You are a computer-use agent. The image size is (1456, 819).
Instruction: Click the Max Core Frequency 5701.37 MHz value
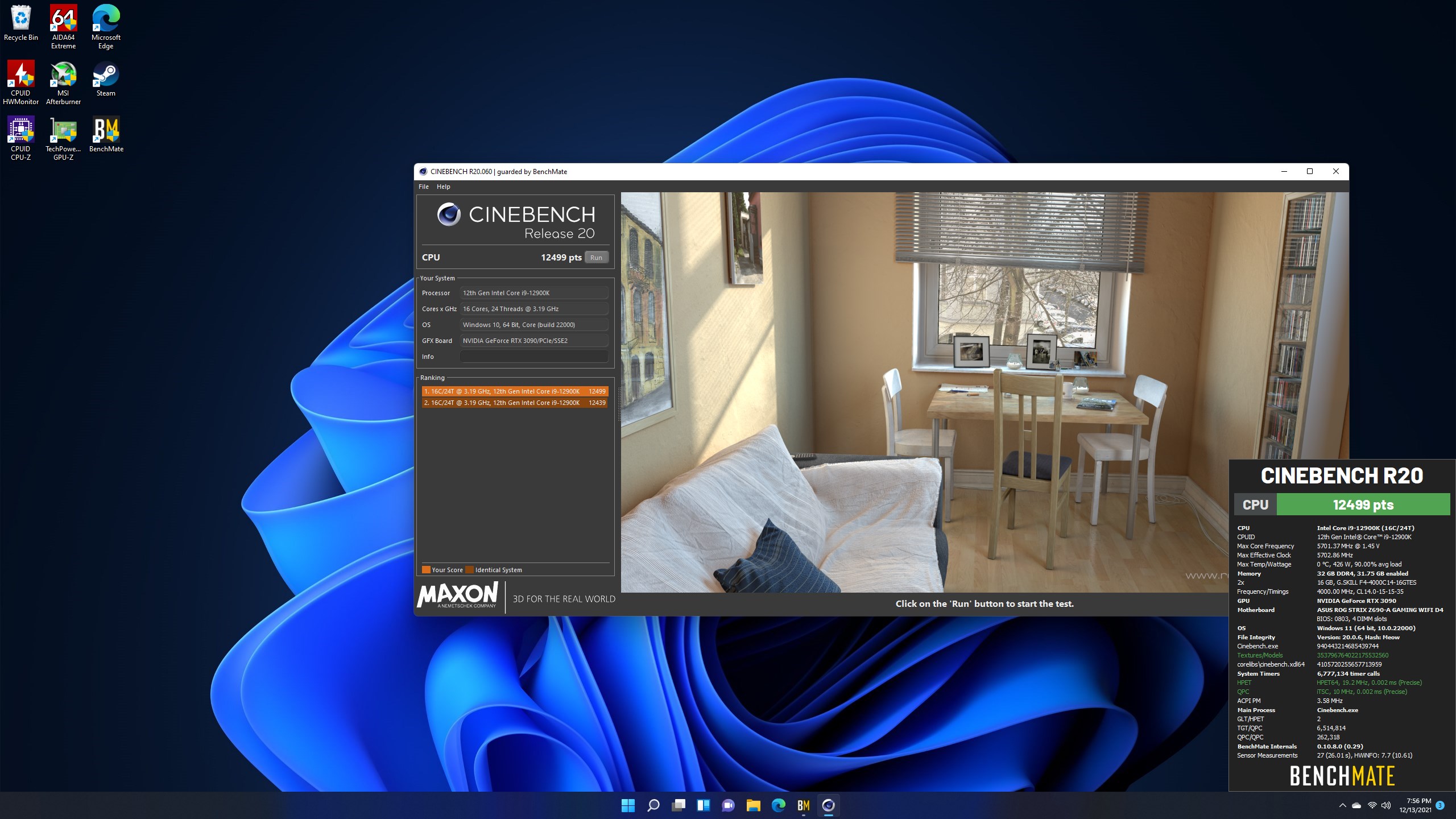click(x=1348, y=546)
